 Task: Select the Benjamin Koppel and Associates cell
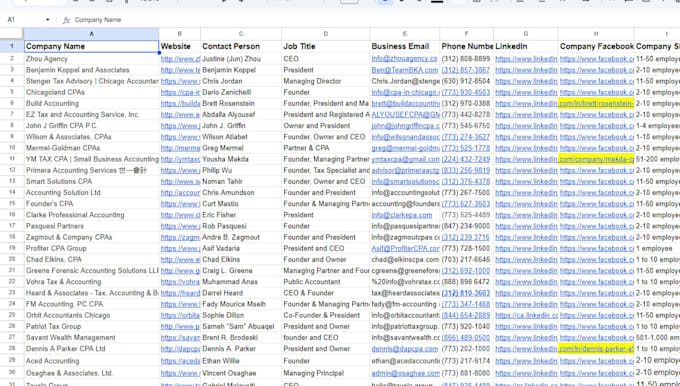click(x=91, y=70)
